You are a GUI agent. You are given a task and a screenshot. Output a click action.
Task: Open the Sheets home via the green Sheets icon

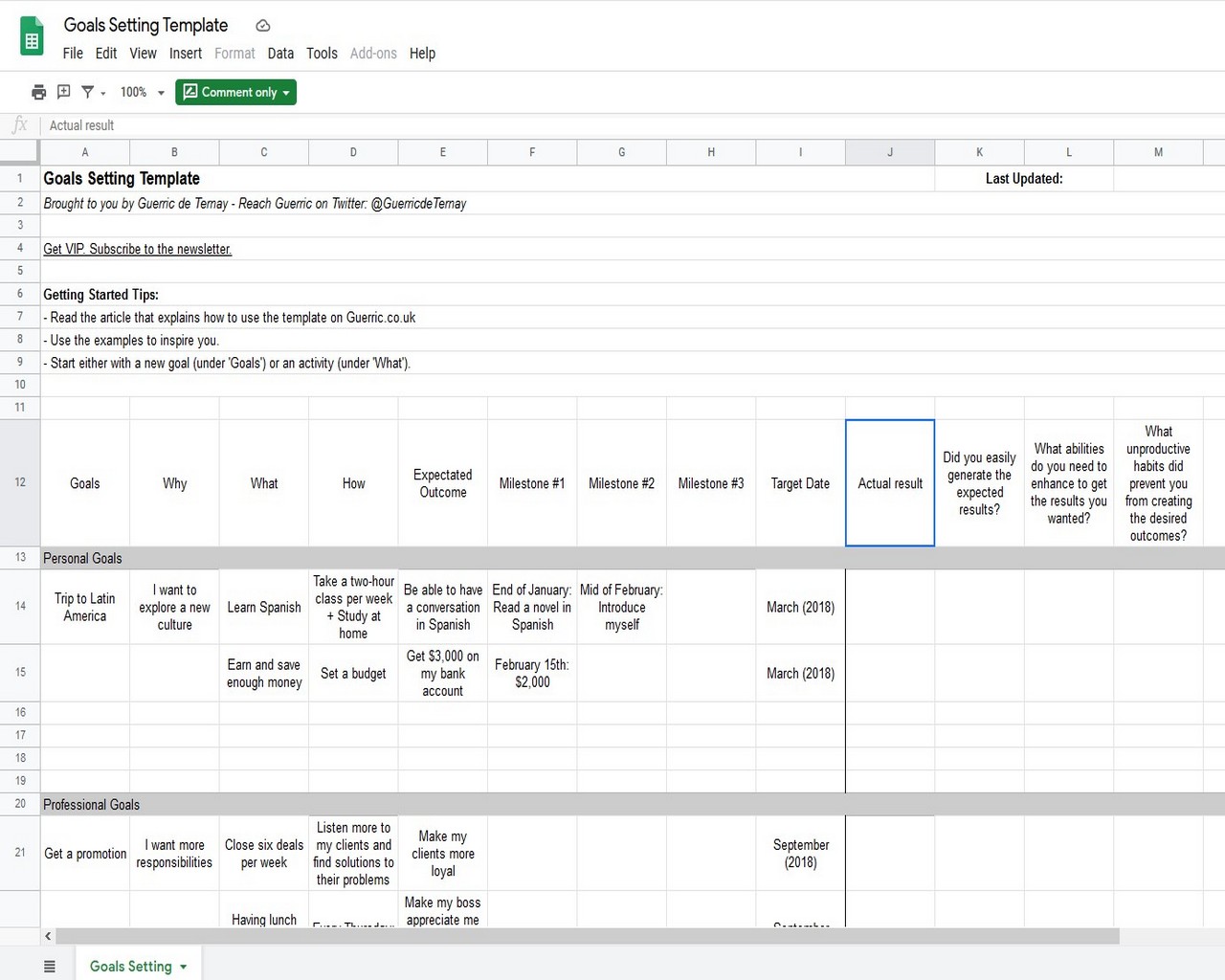32,35
